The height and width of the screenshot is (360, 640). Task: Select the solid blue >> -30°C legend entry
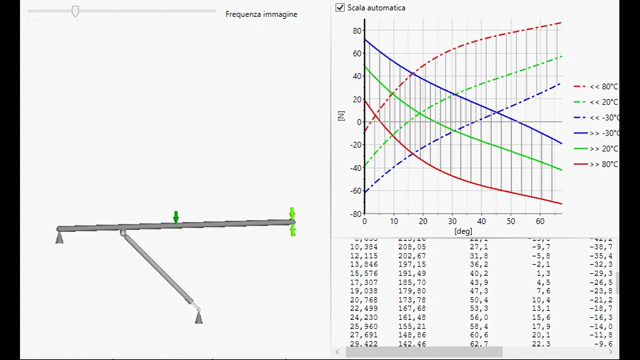pos(596,133)
